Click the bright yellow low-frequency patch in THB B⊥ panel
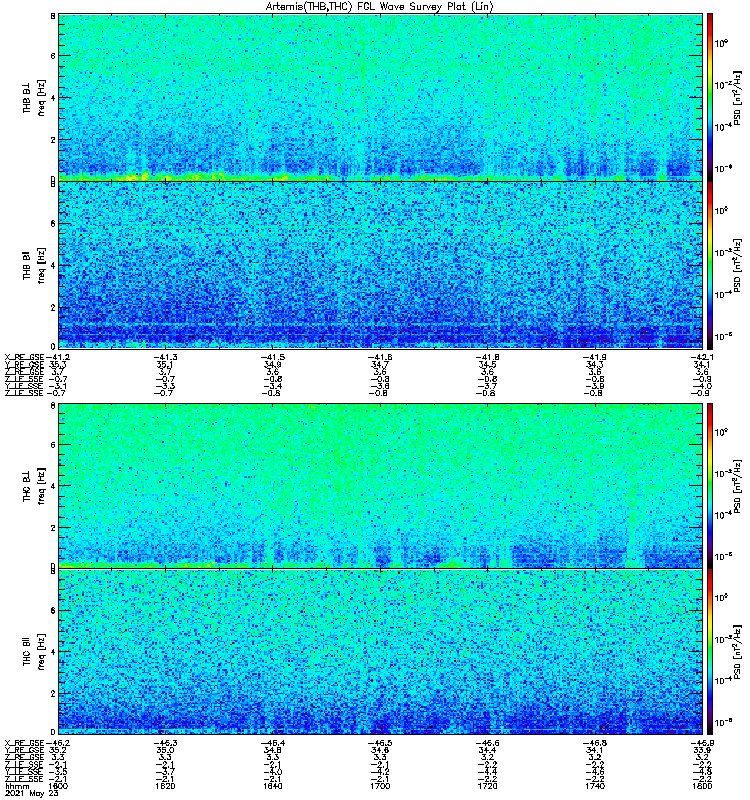Viewport: 750px width, 800px height. pos(134,177)
